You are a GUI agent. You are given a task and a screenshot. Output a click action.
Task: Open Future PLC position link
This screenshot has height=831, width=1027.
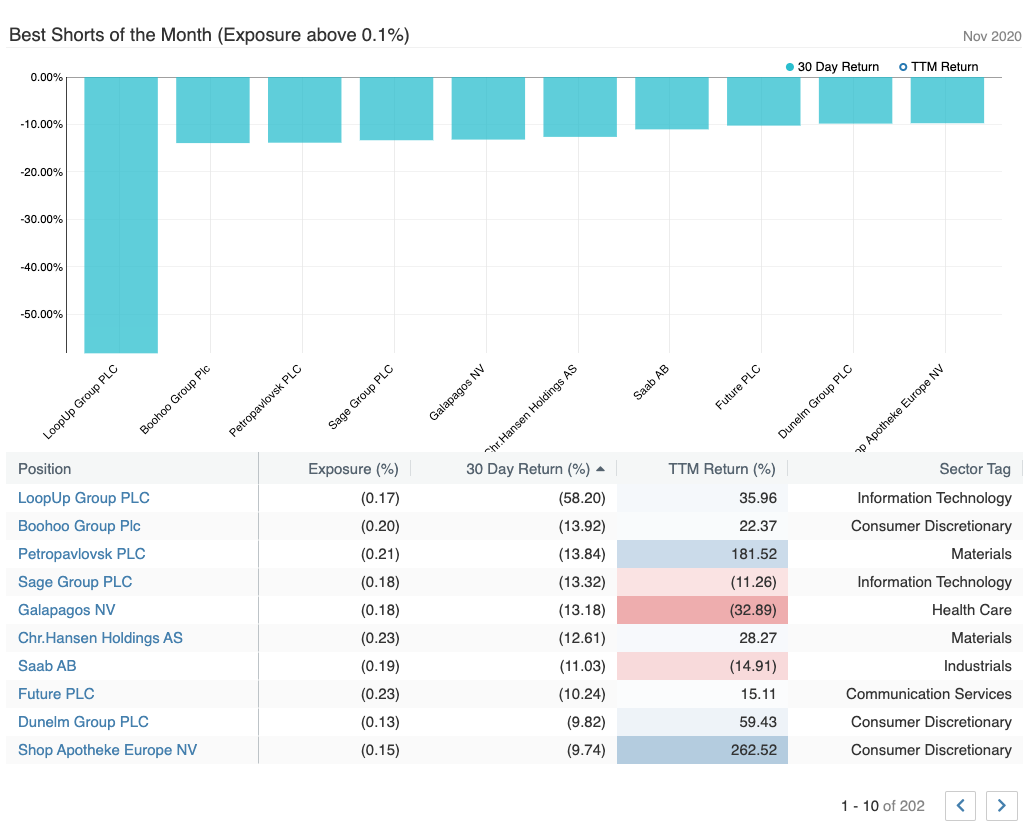[56, 693]
